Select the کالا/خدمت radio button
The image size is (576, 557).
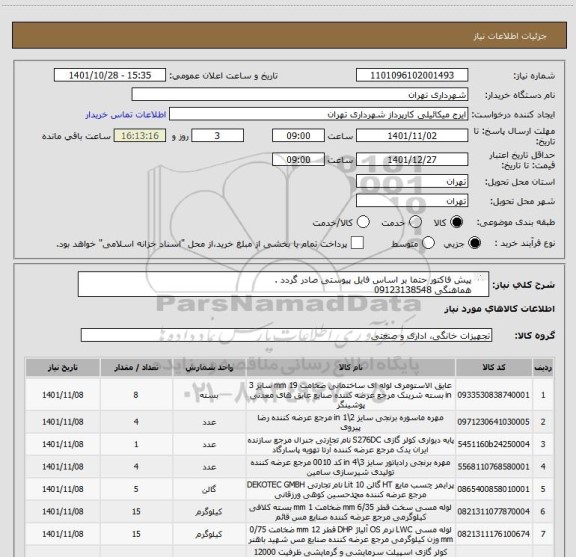[x=363, y=222]
